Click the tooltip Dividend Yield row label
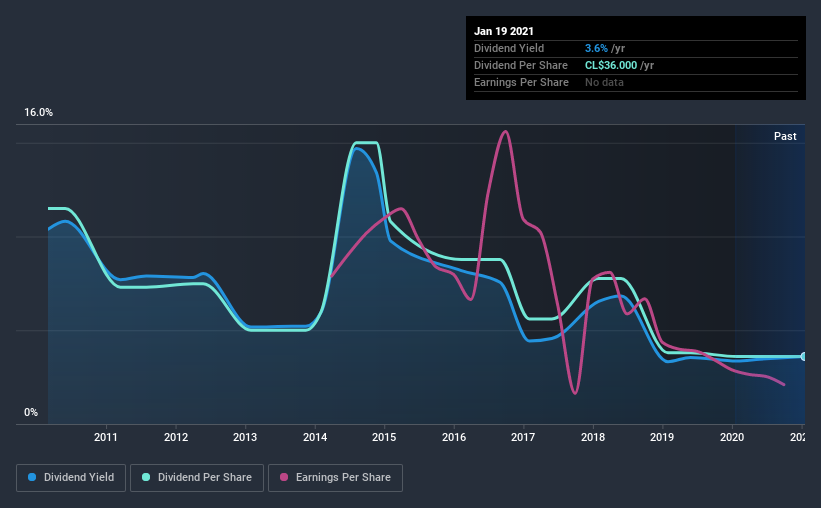Viewport: 821px width, 508px height. tap(509, 48)
